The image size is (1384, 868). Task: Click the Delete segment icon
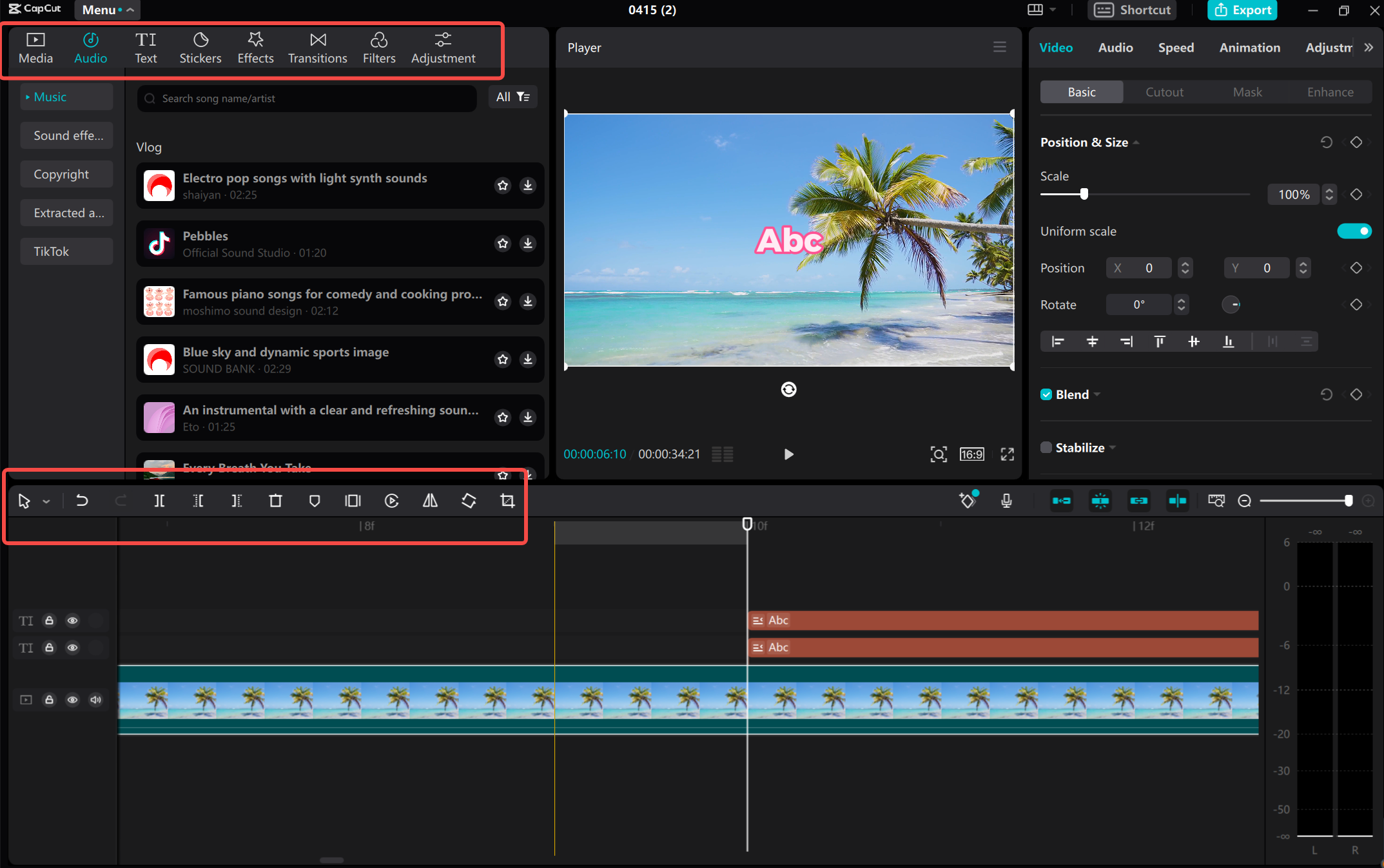click(x=274, y=500)
